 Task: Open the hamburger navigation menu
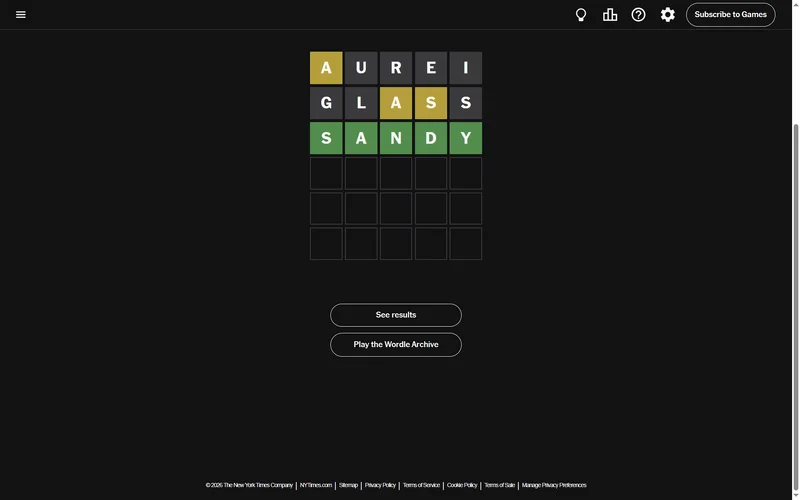click(x=21, y=15)
